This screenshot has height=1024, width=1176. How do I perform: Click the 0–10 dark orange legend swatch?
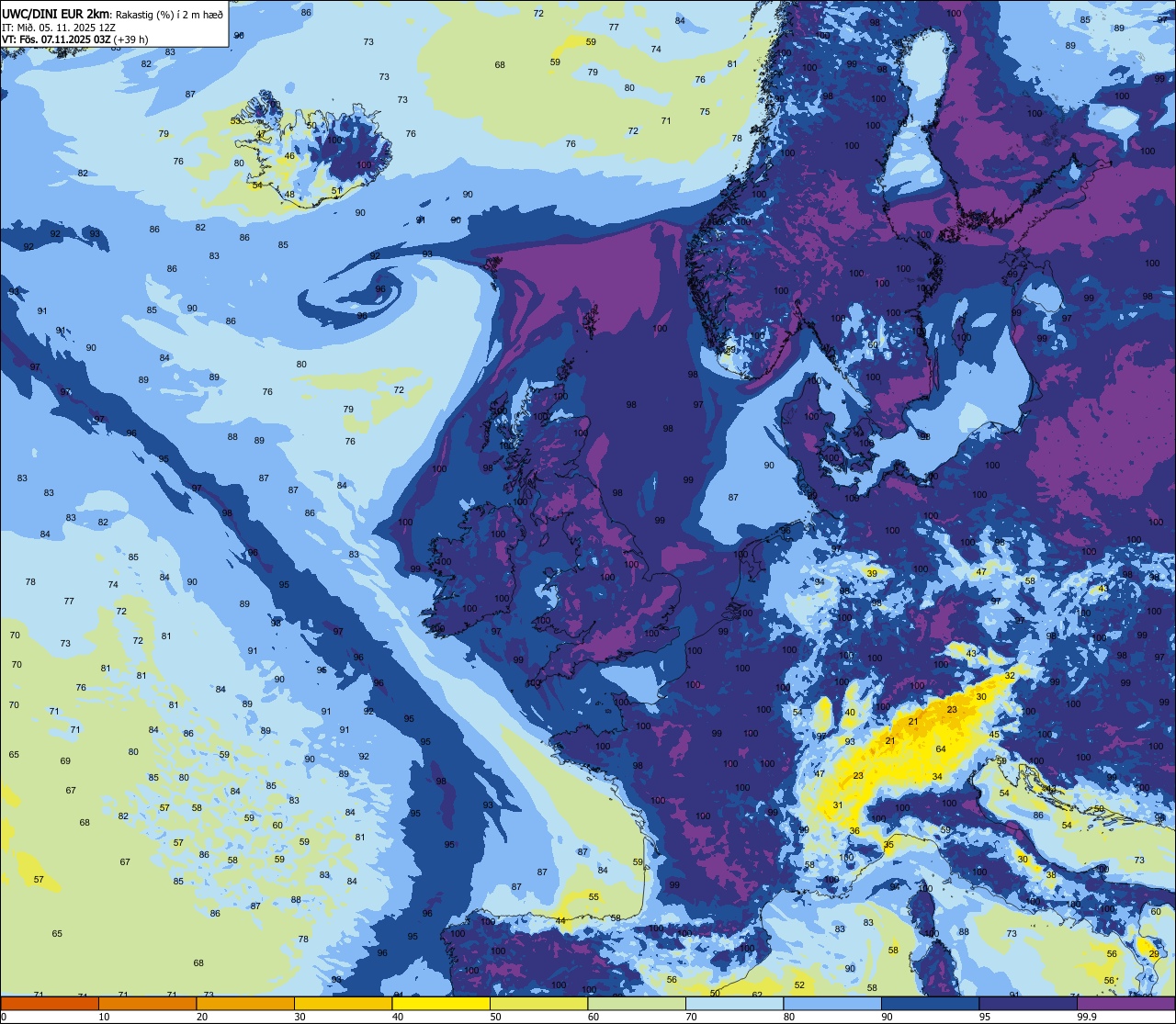pyautogui.click(x=50, y=1004)
